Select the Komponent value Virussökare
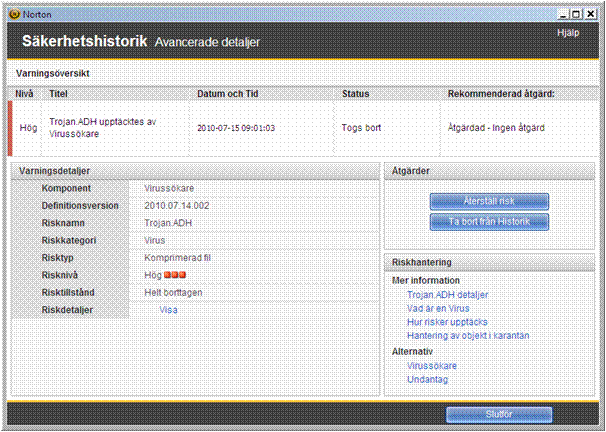This screenshot has height=432, width=606. coord(169,188)
